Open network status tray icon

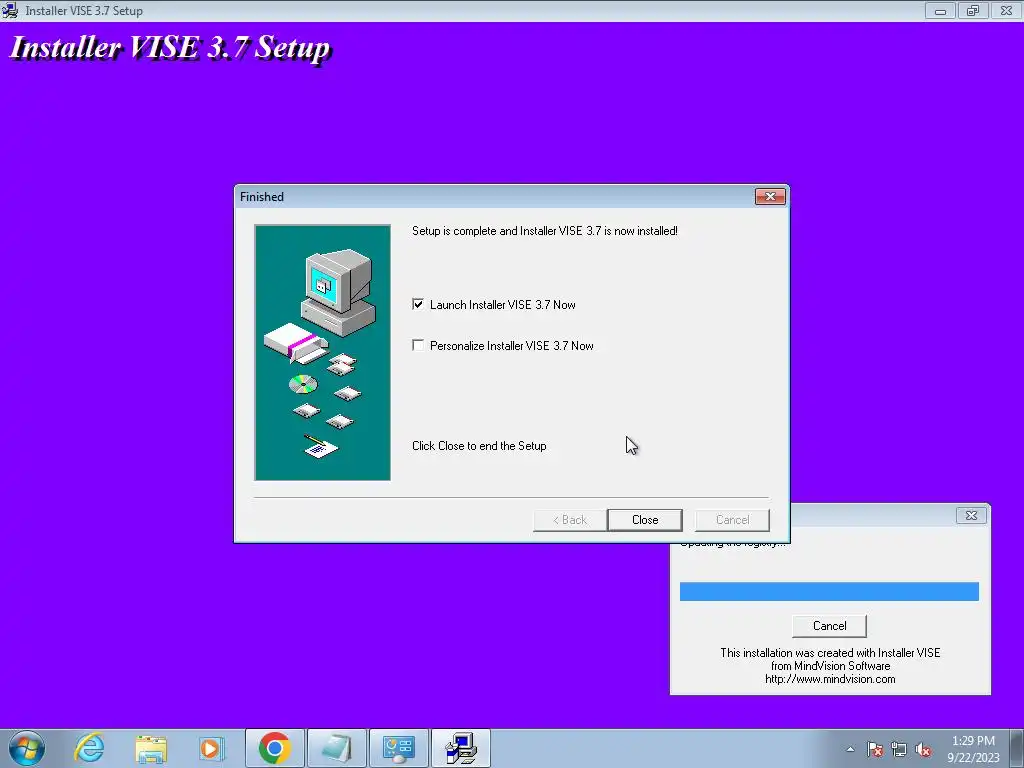tap(899, 749)
